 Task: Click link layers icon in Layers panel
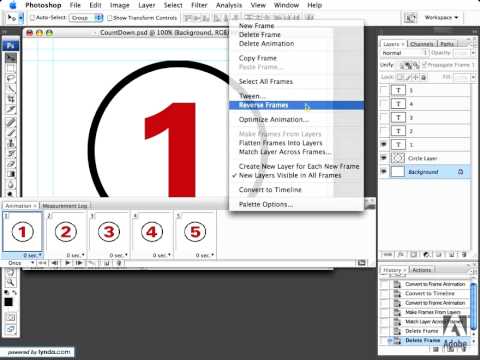coord(388,254)
